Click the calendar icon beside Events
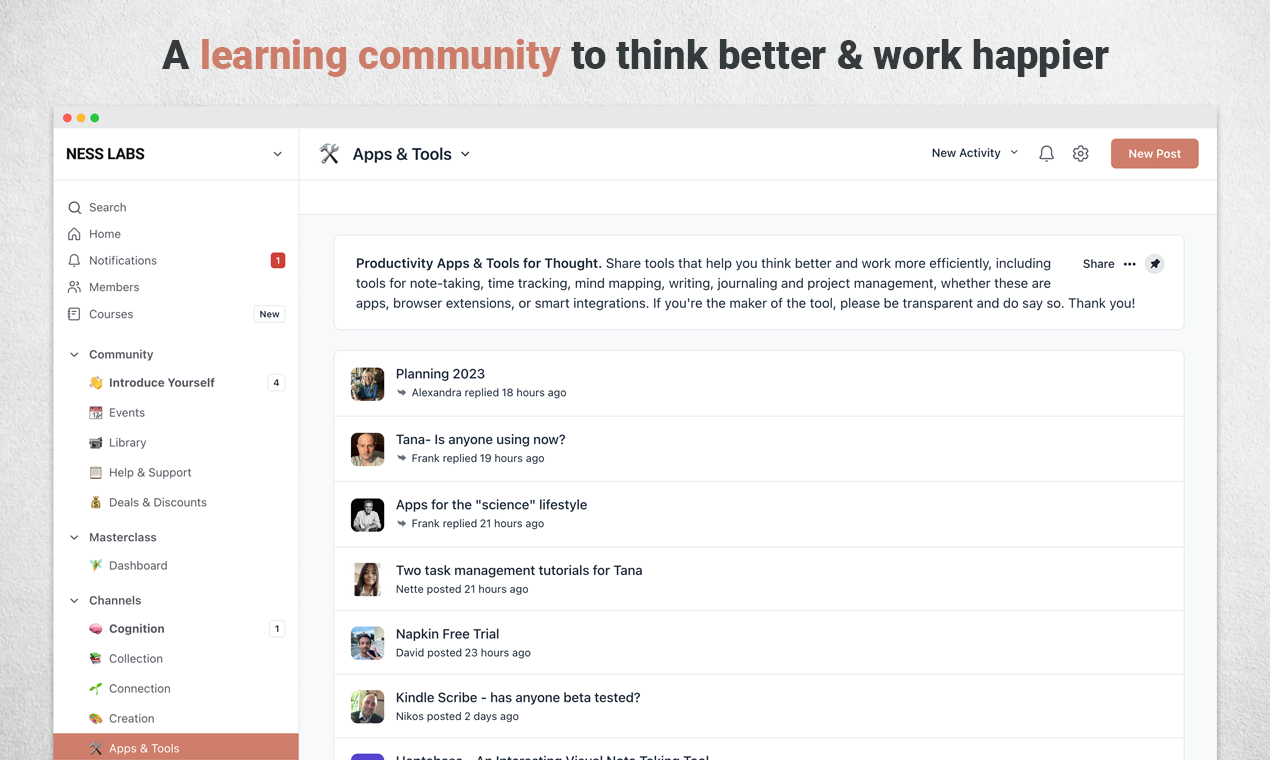The height and width of the screenshot is (760, 1270). (96, 413)
